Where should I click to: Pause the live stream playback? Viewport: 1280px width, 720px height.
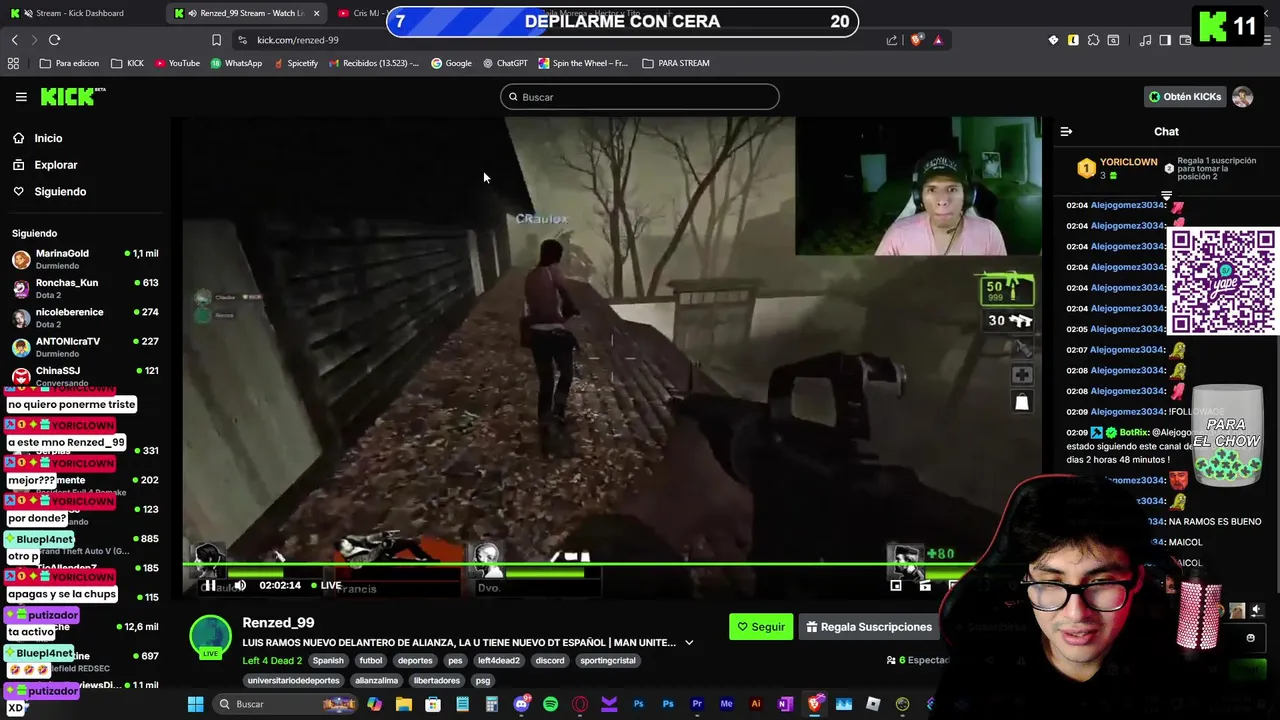[210, 585]
